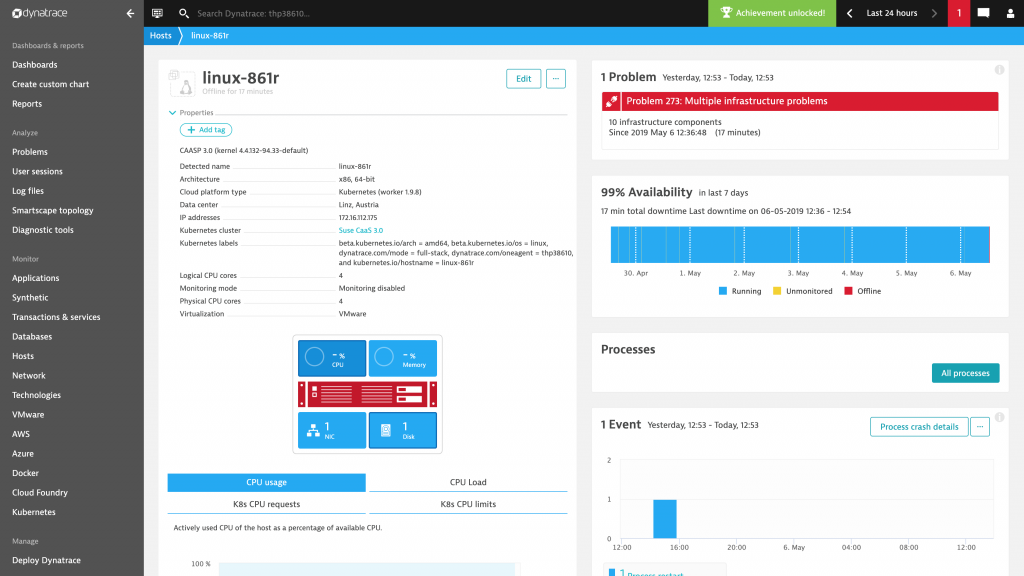The width and height of the screenshot is (1024, 576).
Task: Open more options next to Edit button
Action: pos(556,78)
